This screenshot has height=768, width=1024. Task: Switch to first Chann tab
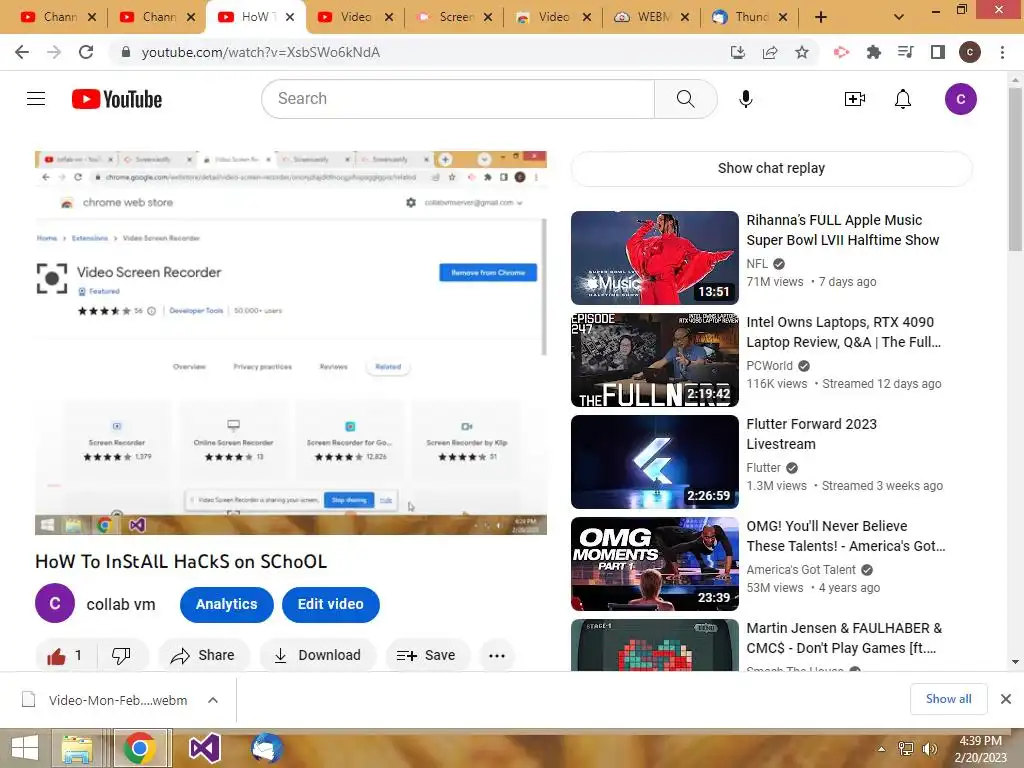(59, 17)
